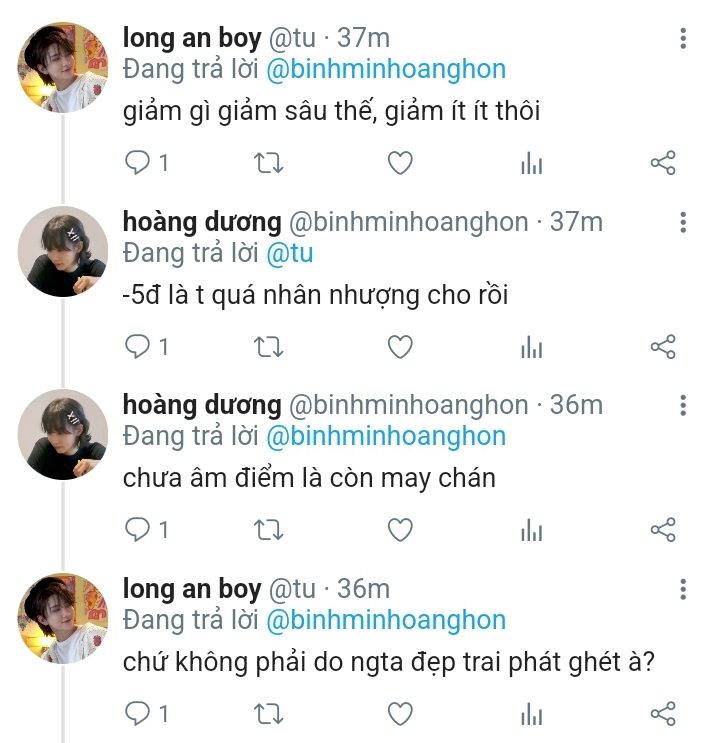
Task: Click the @tu mention link in hoàng dương's reply
Action: click(290, 253)
